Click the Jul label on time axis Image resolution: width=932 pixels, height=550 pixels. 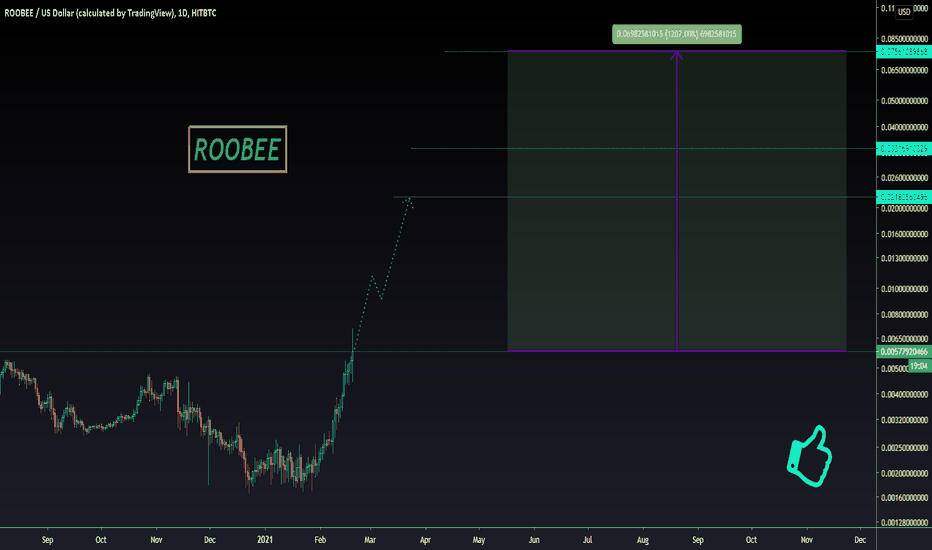pyautogui.click(x=587, y=539)
